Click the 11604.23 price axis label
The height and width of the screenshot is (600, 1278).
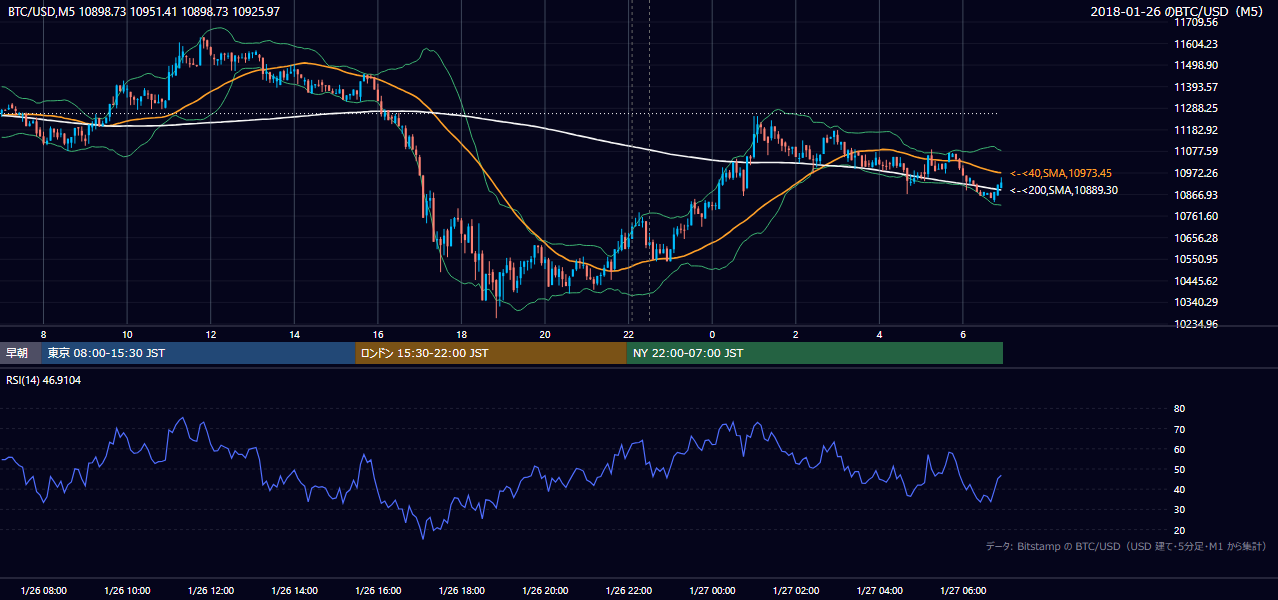point(1196,44)
